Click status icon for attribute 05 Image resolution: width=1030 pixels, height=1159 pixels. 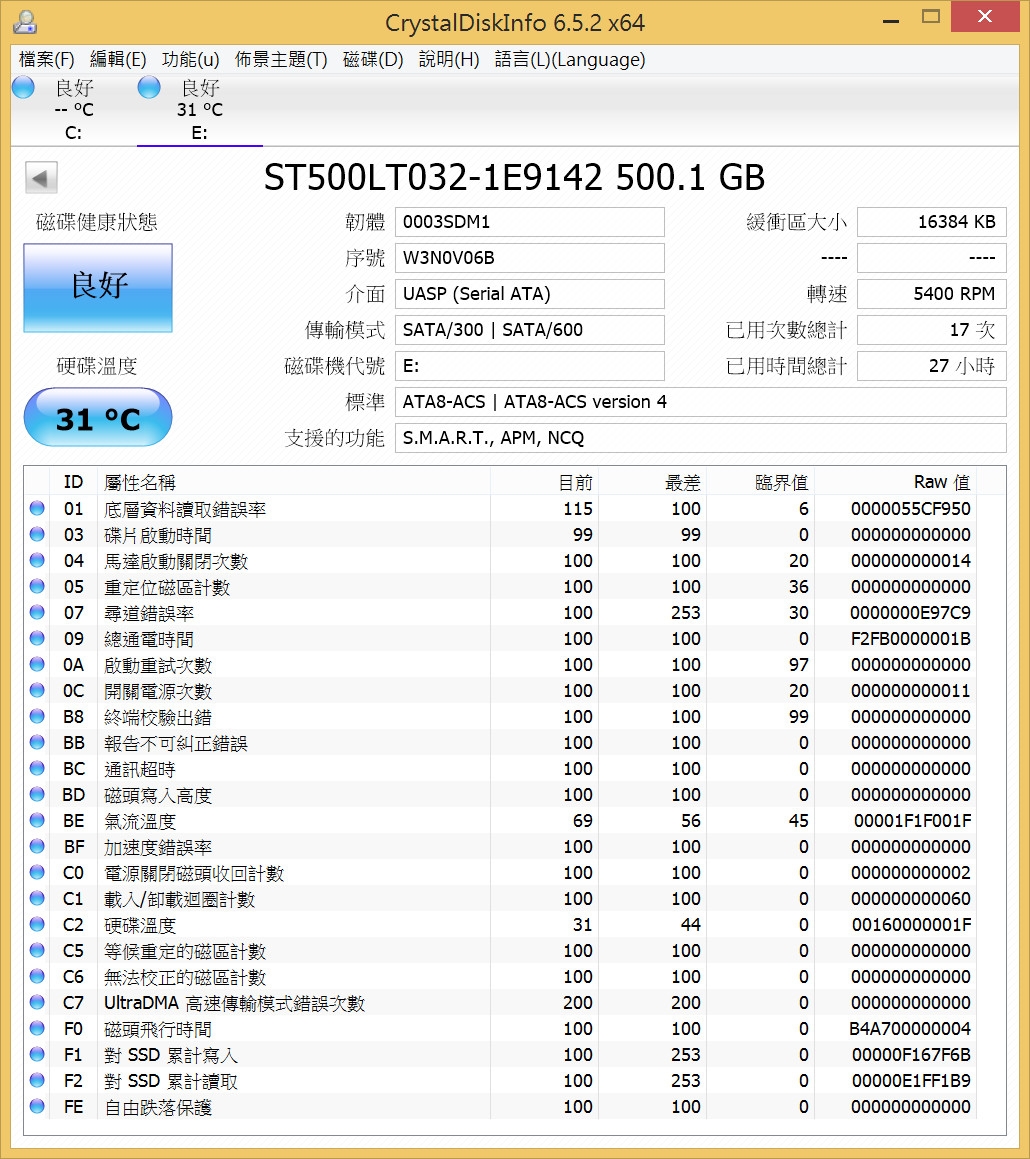click(37, 586)
